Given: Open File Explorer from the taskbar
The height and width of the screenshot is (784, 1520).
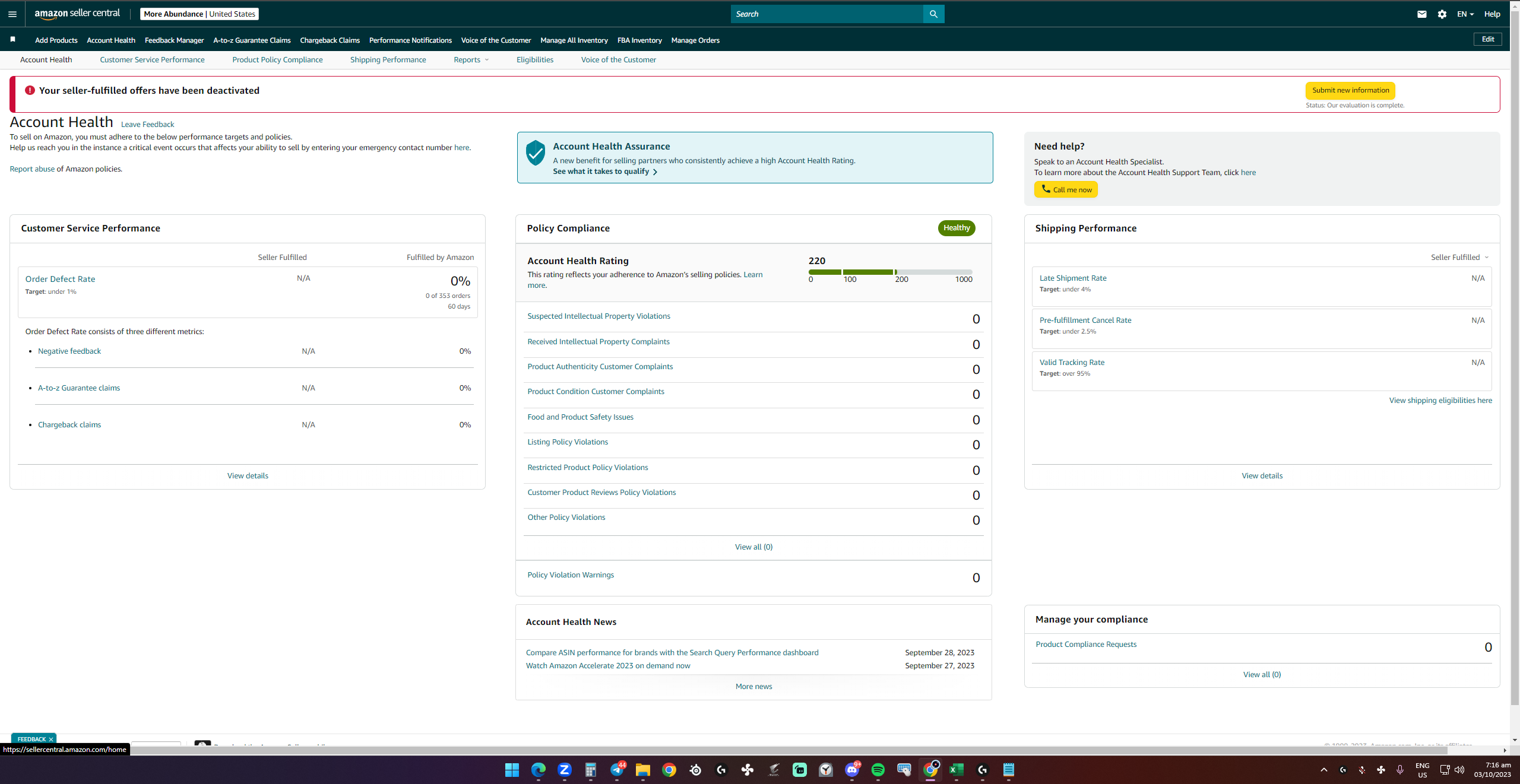Looking at the screenshot, I should [x=643, y=770].
